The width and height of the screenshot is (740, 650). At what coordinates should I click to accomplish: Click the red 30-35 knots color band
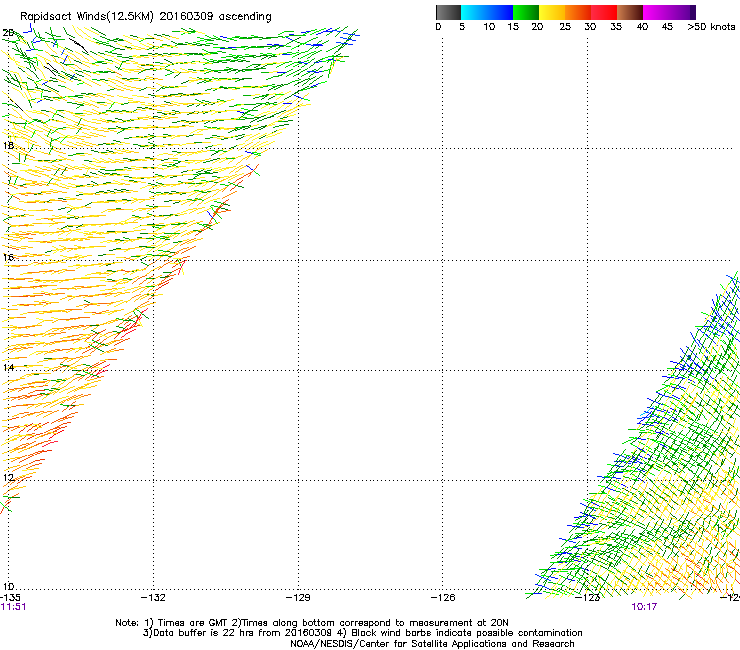[x=604, y=12]
